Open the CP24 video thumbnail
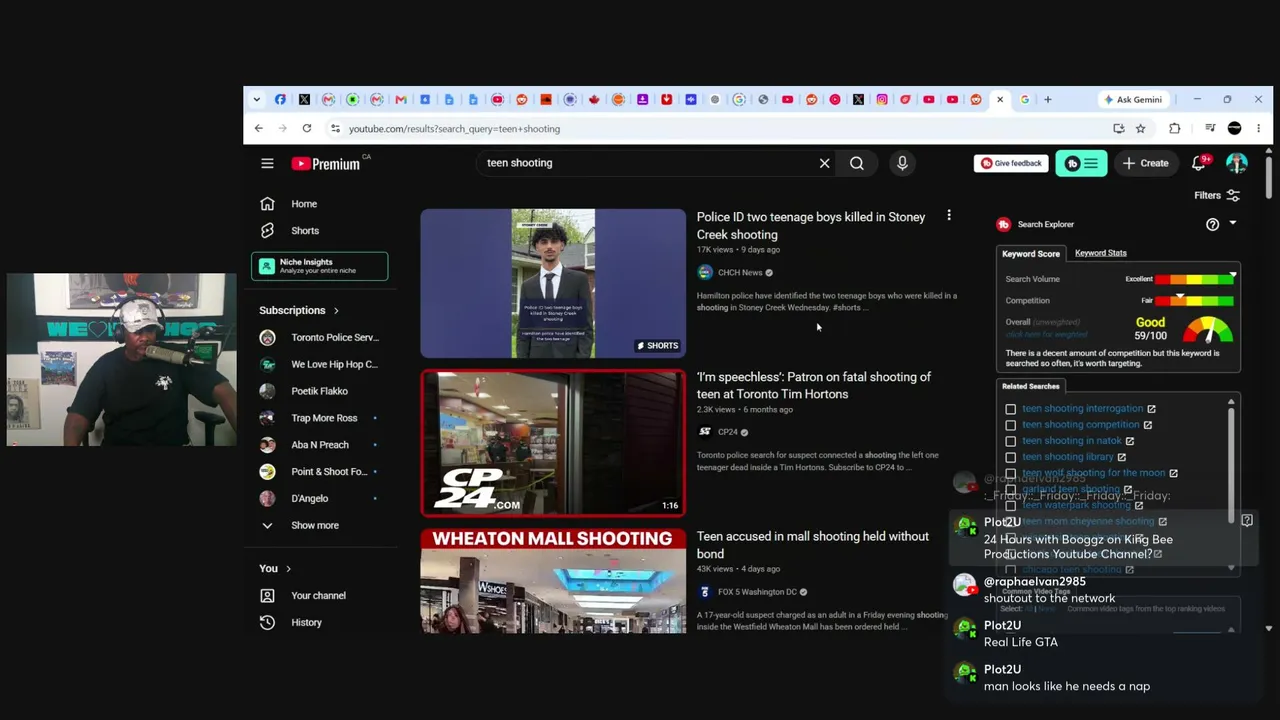Image resolution: width=1280 pixels, height=720 pixels. pos(553,443)
